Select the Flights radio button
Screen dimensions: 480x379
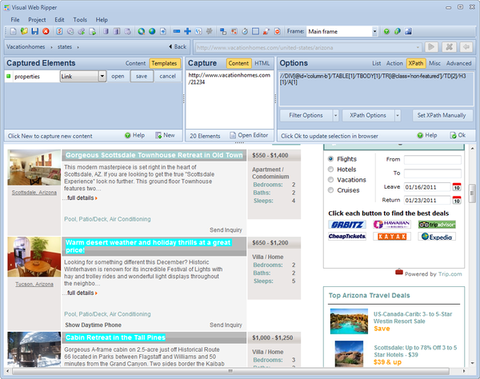331,159
